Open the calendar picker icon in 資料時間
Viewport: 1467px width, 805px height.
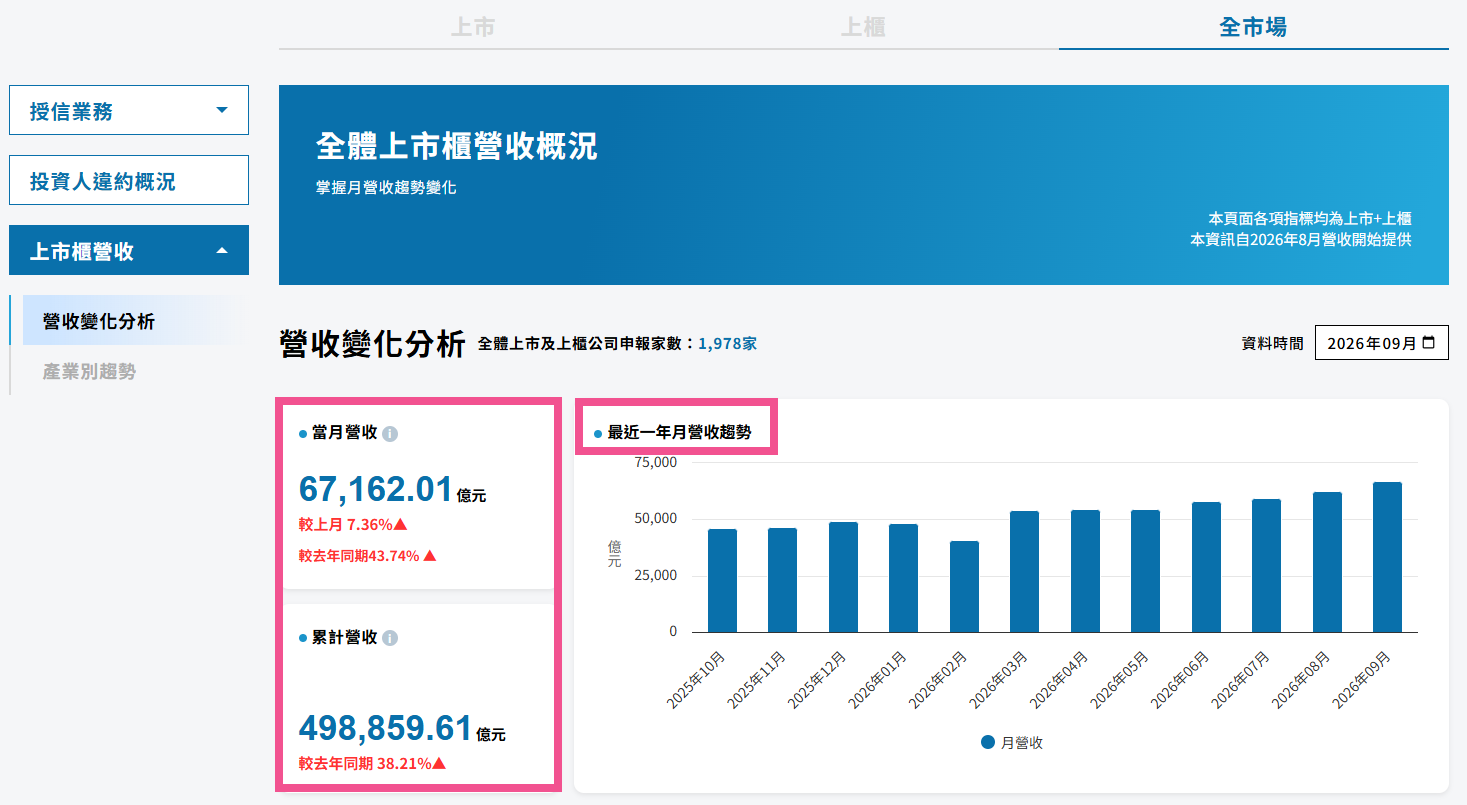pyautogui.click(x=1428, y=342)
